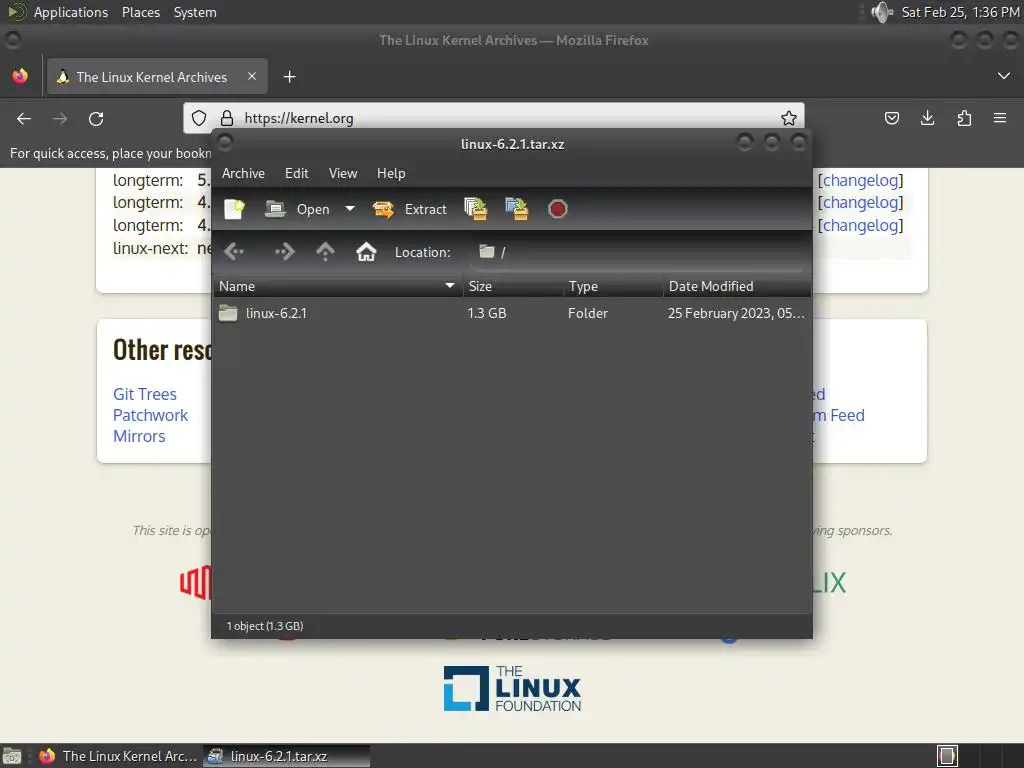The image size is (1024, 768).
Task: Open the View menu in archive manager
Action: pyautogui.click(x=343, y=173)
